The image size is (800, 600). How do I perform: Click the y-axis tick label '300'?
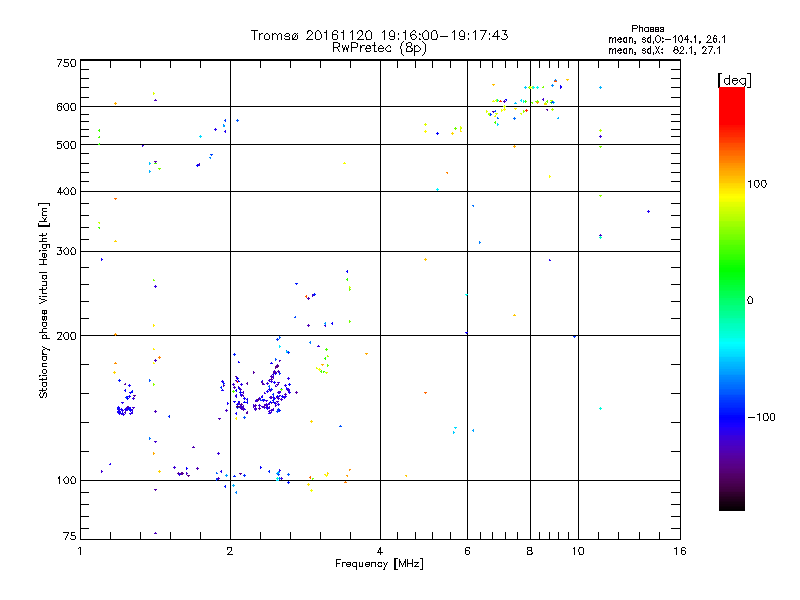point(66,252)
